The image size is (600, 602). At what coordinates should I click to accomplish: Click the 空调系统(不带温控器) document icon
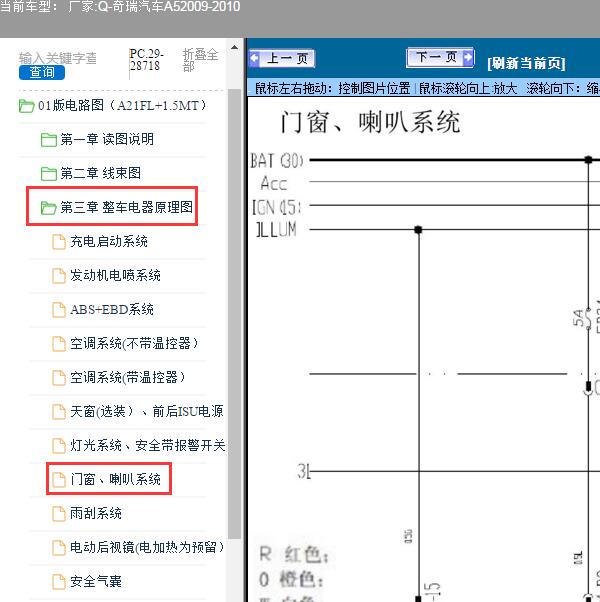(59, 344)
